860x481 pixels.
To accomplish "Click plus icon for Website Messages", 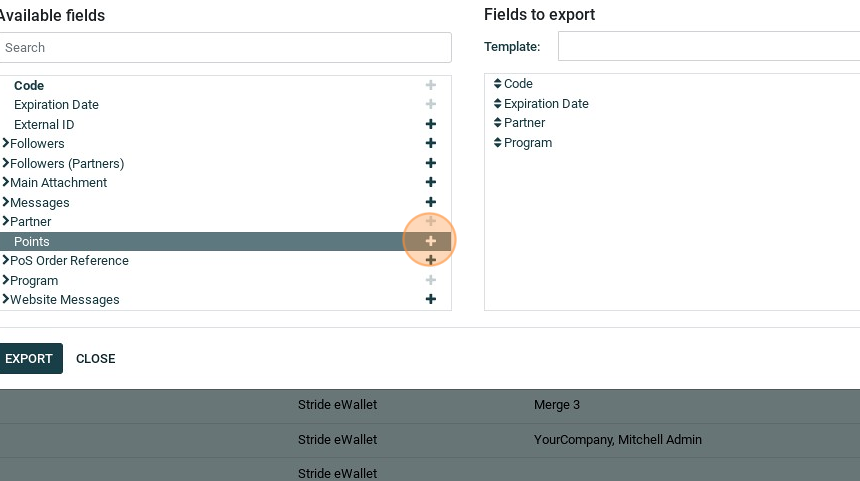I will [431, 299].
